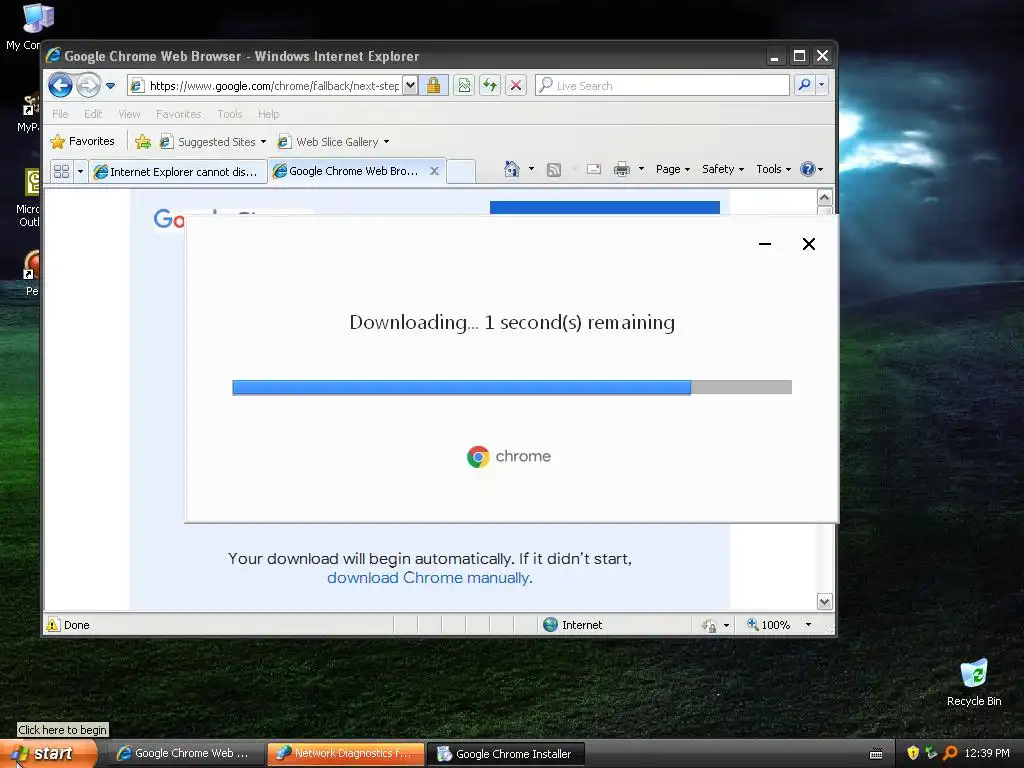The height and width of the screenshot is (768, 1024).
Task: Click the Chrome logo in installer
Action: coord(478,456)
